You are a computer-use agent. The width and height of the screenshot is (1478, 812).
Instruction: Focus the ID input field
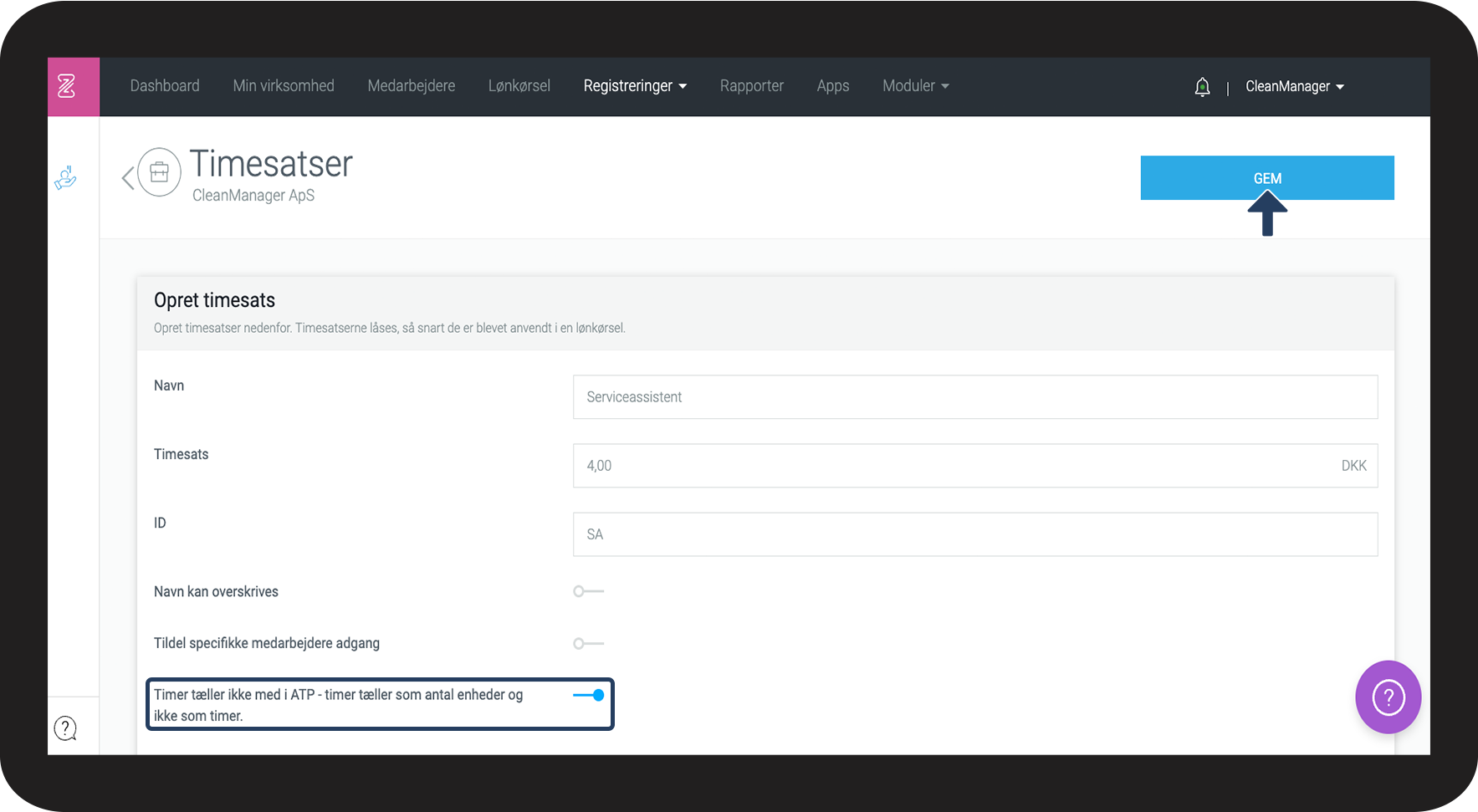click(974, 534)
